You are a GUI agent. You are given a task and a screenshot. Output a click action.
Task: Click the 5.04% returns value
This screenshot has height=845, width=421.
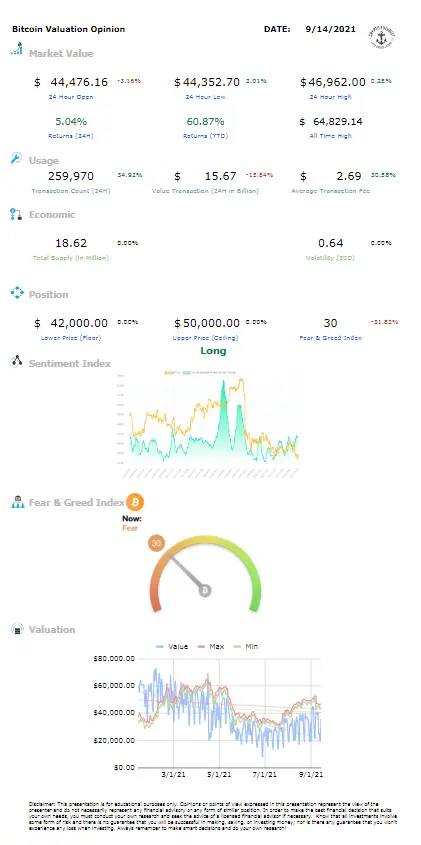point(71,121)
